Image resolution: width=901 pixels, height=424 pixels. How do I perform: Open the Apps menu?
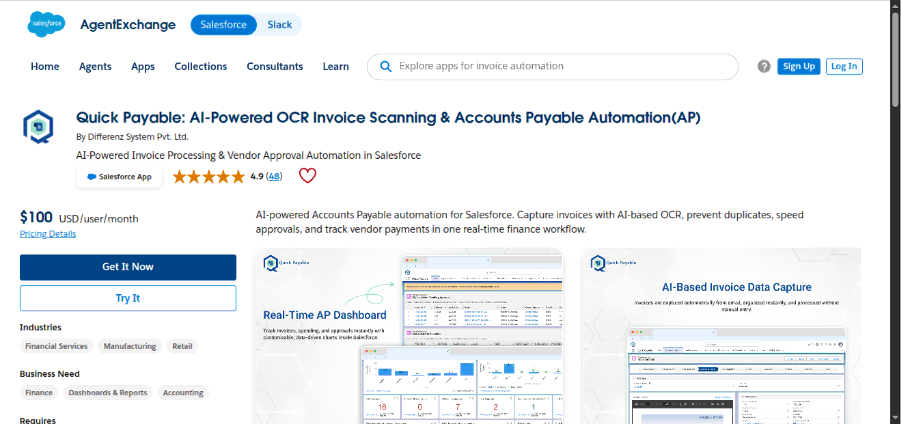143,67
